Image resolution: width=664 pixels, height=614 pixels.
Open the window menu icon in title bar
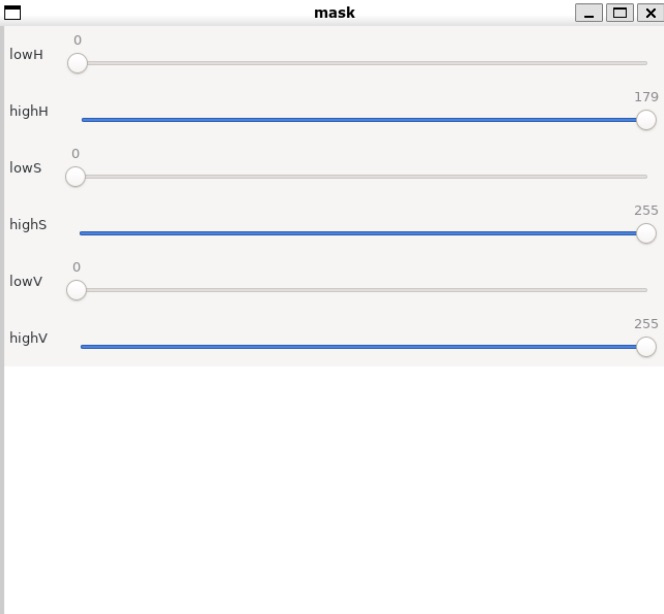click(12, 13)
